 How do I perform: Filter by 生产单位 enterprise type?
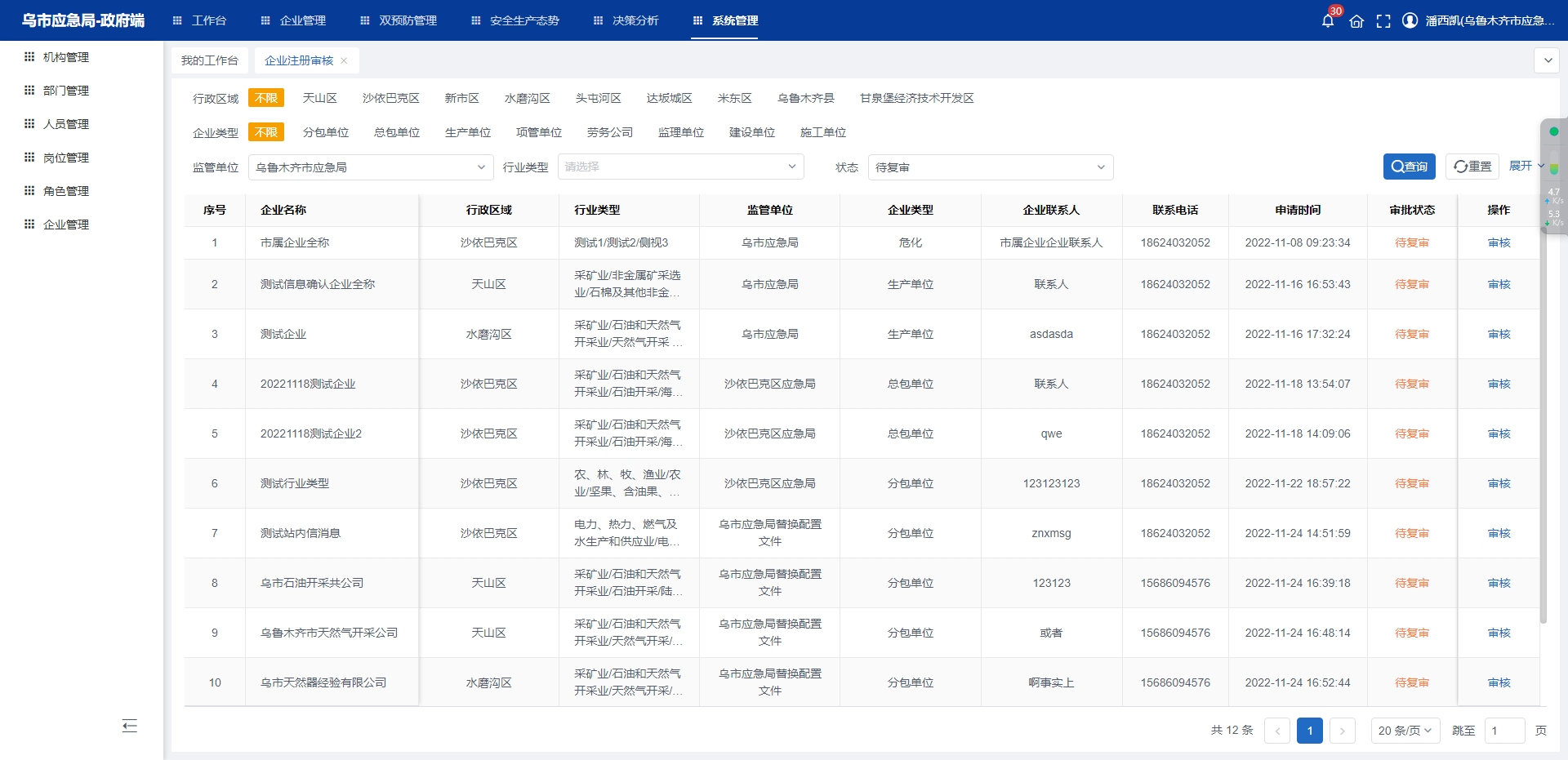tap(468, 132)
